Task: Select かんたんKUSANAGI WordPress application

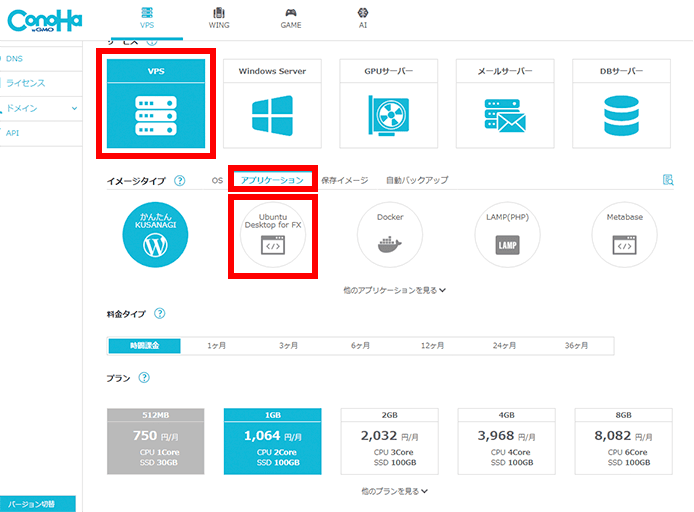Action: (155, 235)
